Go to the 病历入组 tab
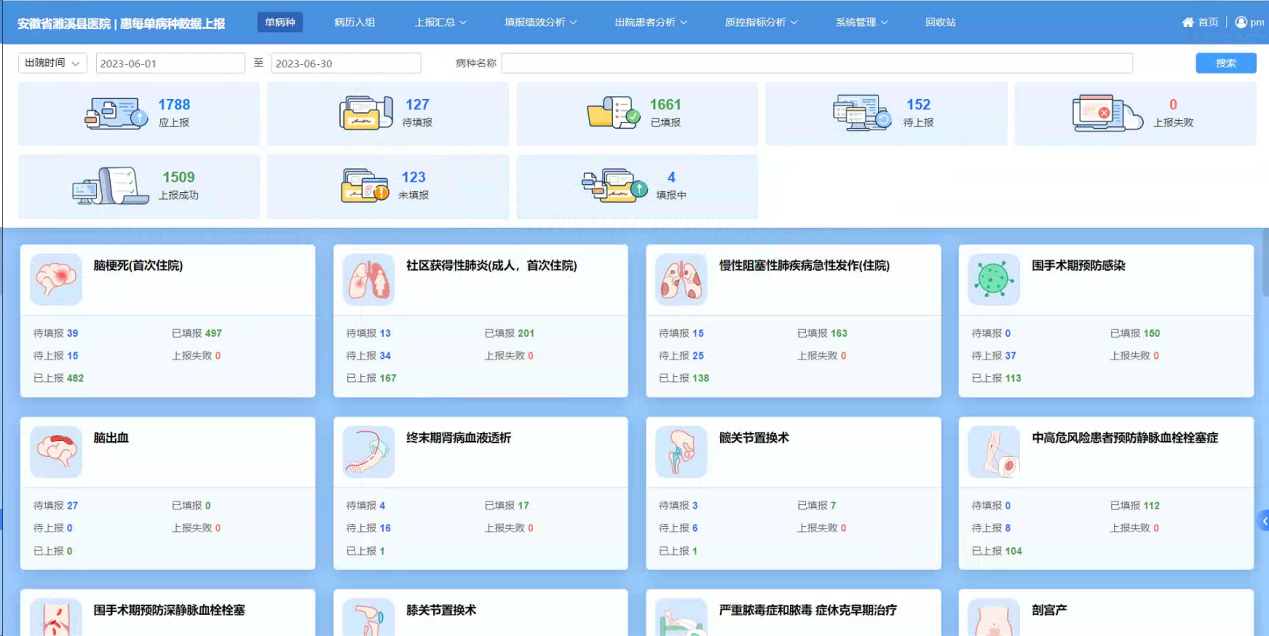The image size is (1269, 636). [x=354, y=22]
